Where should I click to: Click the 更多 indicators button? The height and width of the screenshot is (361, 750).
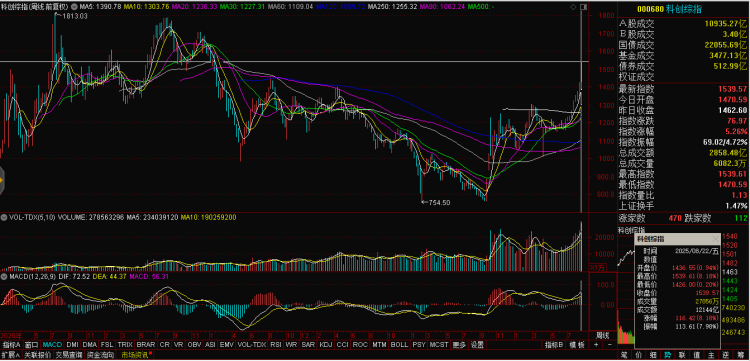point(459,344)
